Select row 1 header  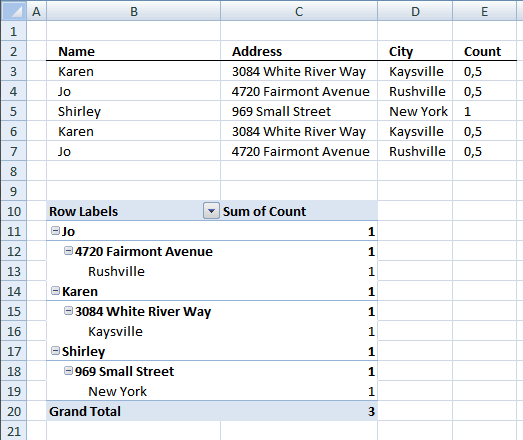(13, 31)
